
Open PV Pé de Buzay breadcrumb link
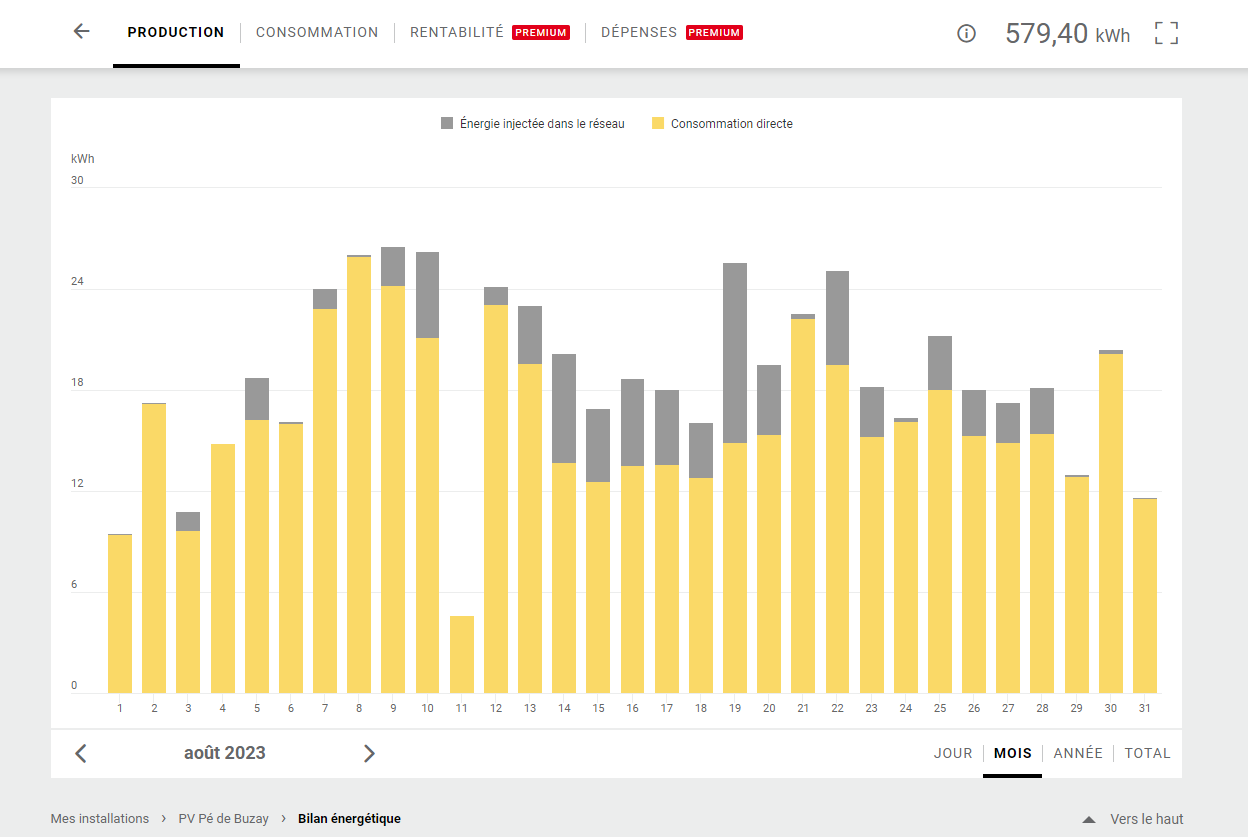(223, 819)
